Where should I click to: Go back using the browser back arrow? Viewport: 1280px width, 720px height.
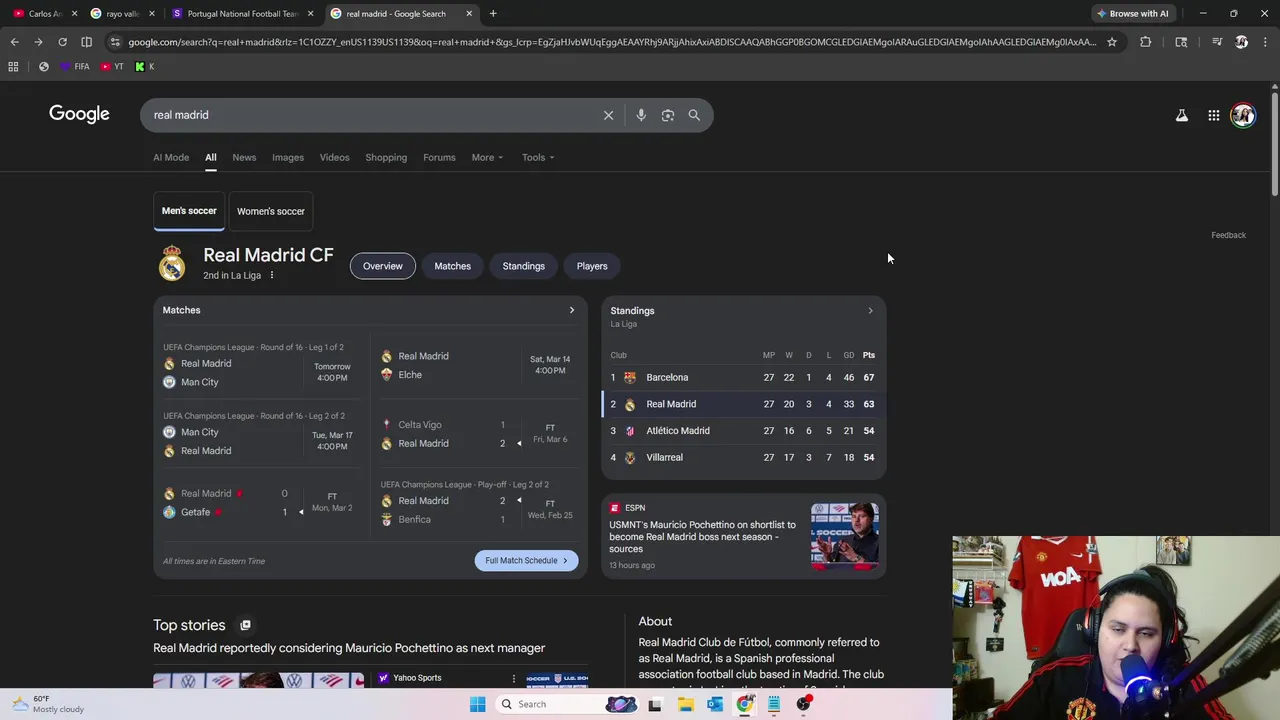pos(14,42)
